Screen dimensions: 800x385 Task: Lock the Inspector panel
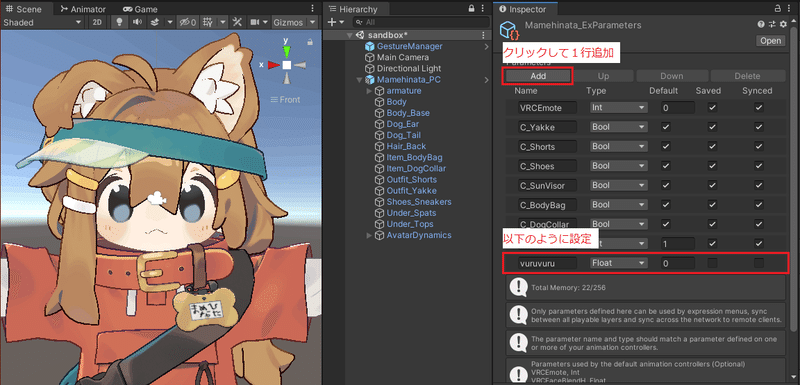[x=777, y=8]
